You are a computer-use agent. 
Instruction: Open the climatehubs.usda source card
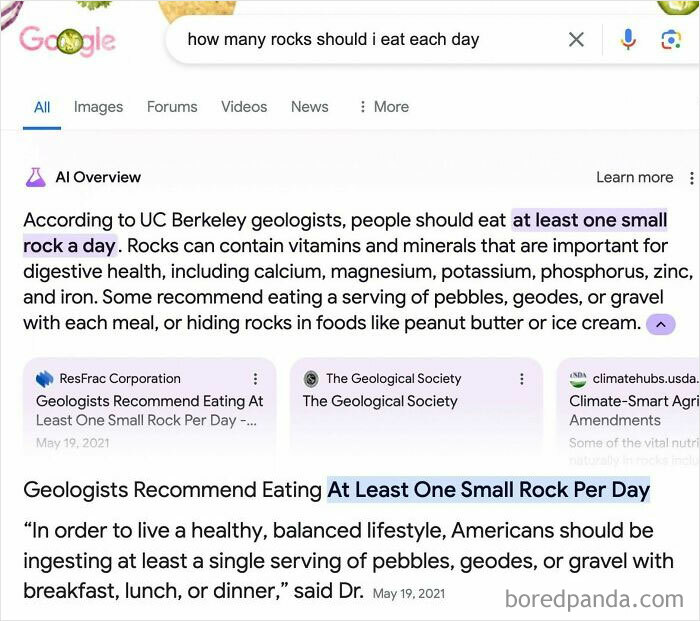pos(630,410)
